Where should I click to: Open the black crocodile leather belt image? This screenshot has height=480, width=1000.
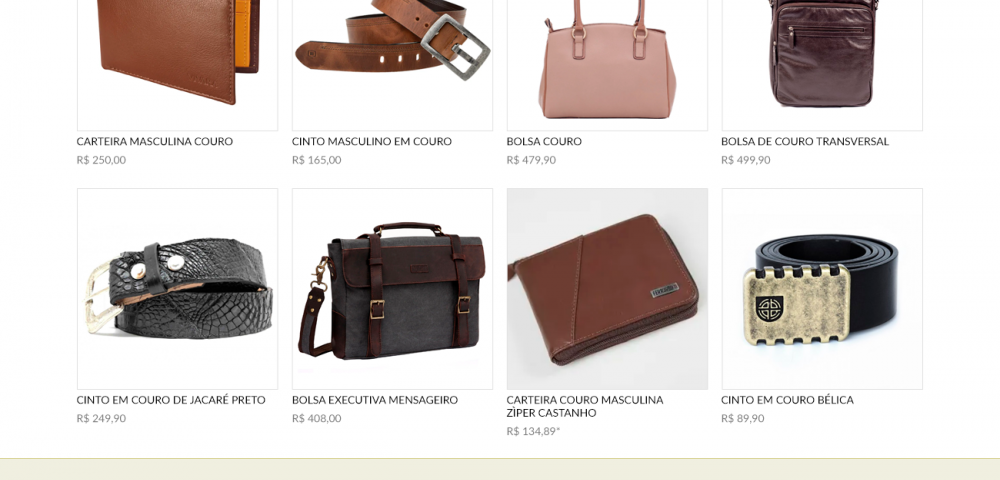(177, 289)
